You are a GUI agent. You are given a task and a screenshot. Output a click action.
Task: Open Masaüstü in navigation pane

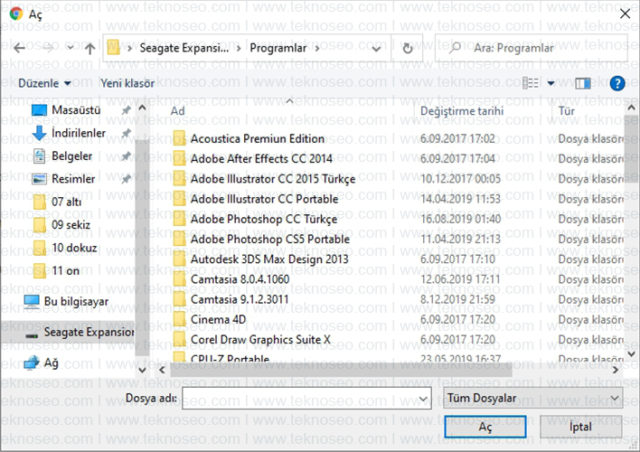click(x=66, y=110)
